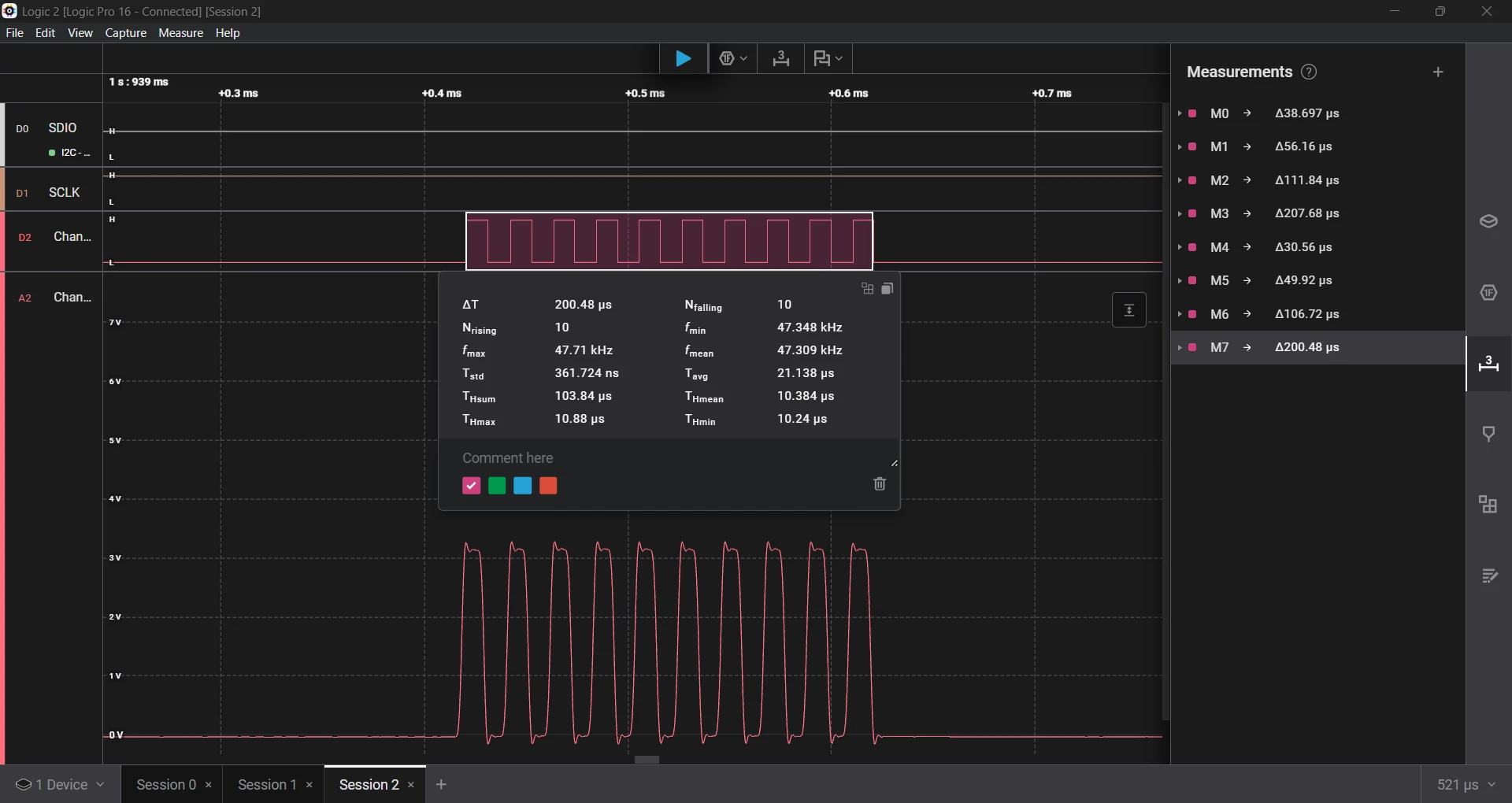Switch to the Session 1 tab
The height and width of the screenshot is (803, 1512).
267,785
